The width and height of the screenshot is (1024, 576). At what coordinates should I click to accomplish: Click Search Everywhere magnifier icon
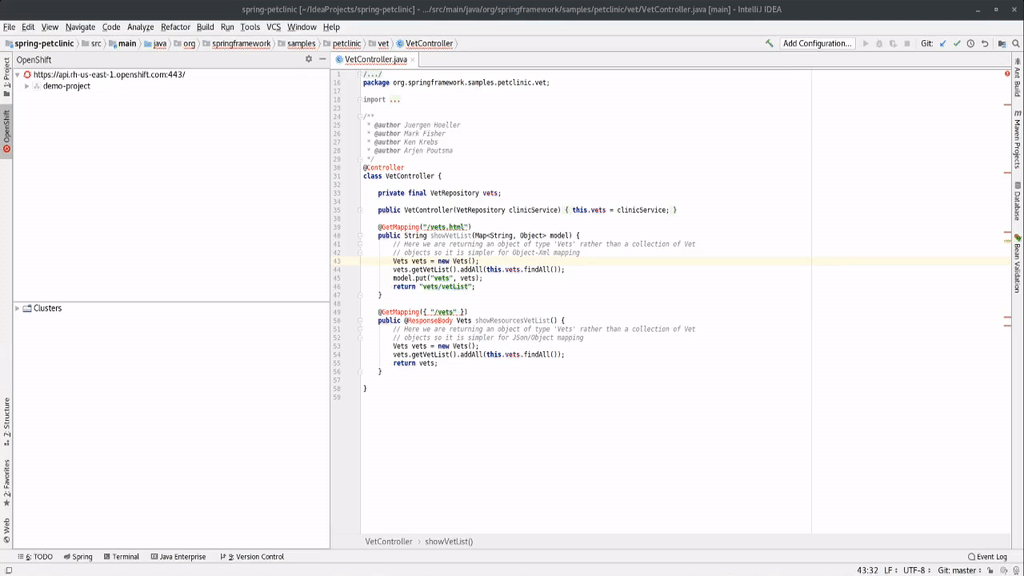pyautogui.click(x=1016, y=43)
